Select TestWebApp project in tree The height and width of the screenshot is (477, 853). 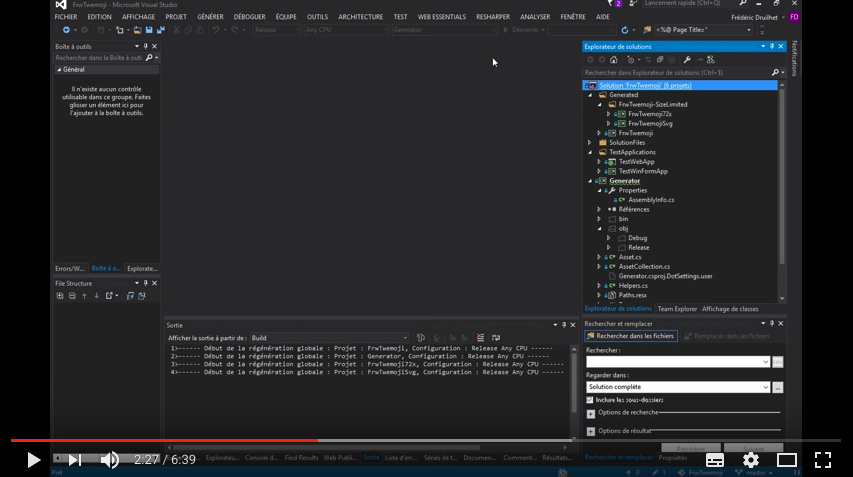(x=636, y=162)
